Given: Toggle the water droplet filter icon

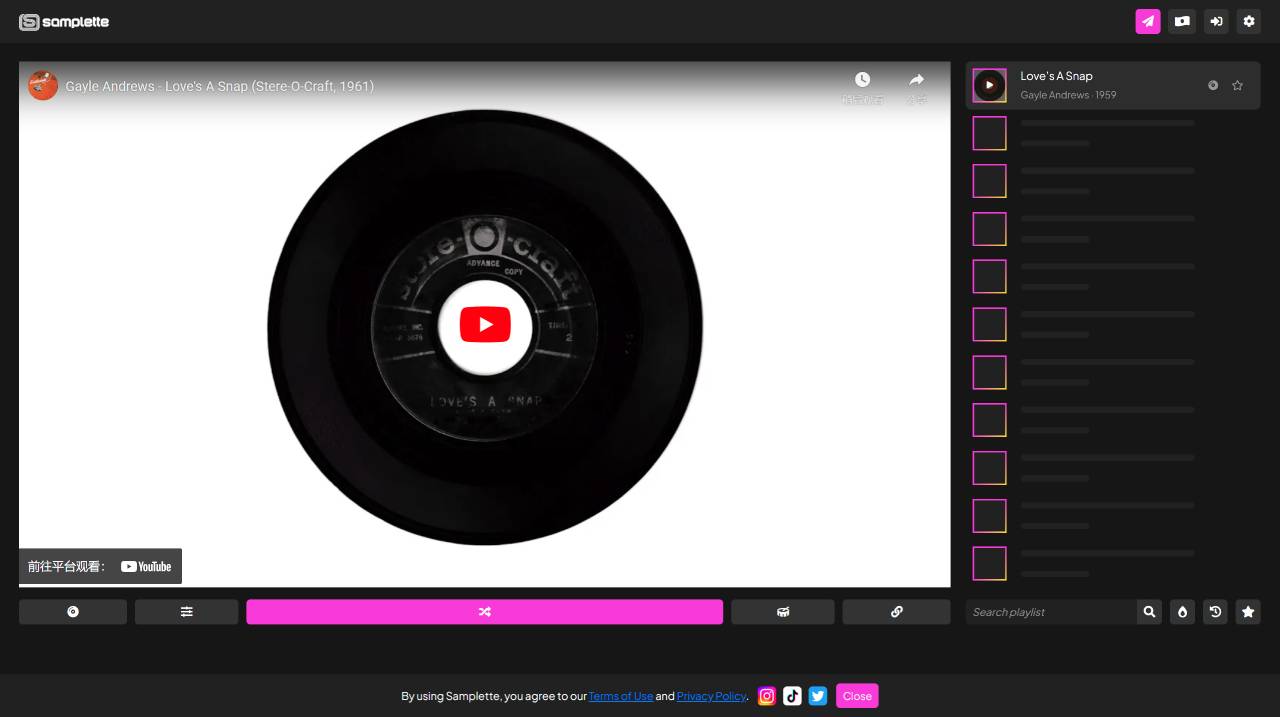Looking at the screenshot, I should 1182,611.
